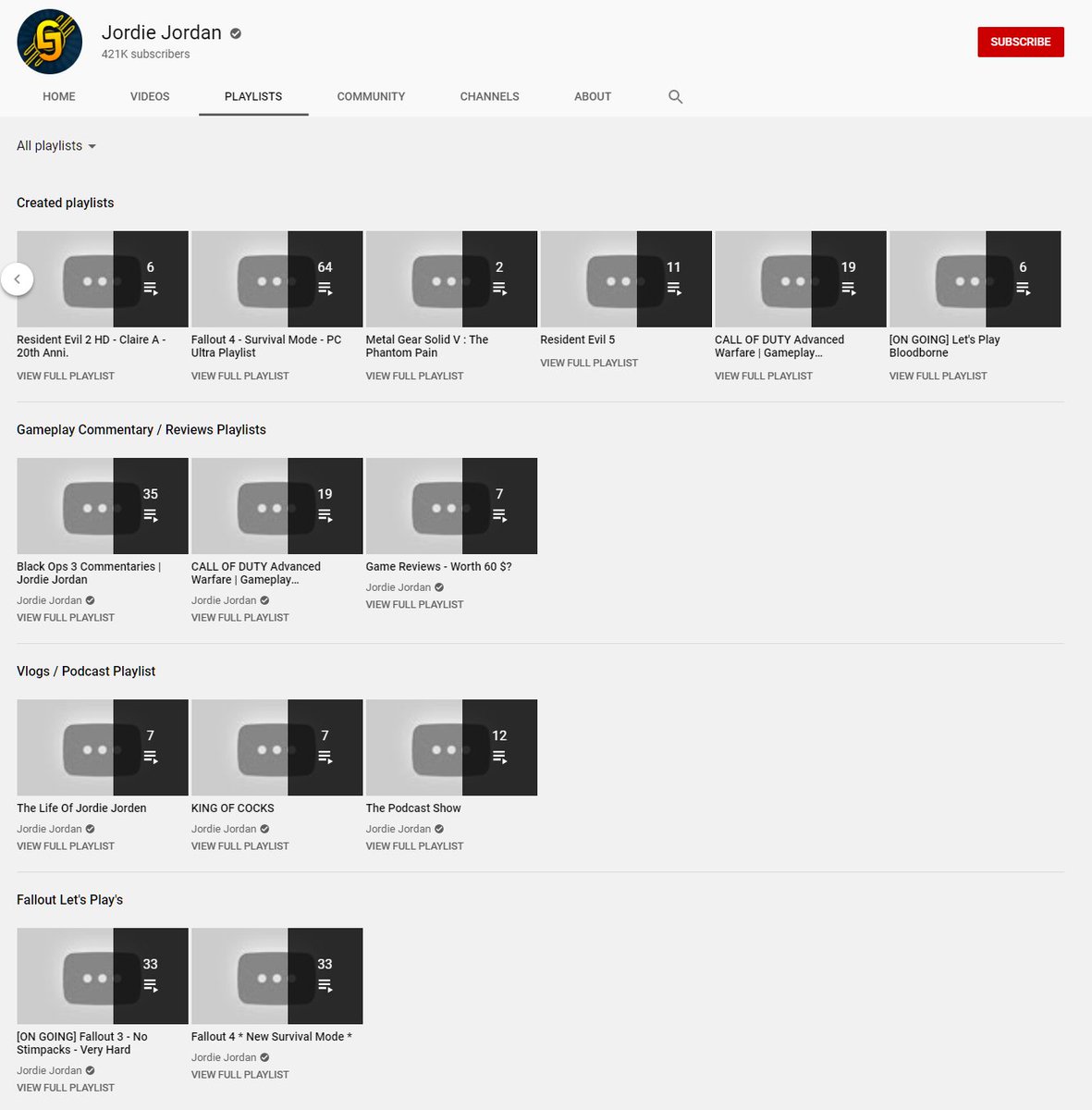Open the COMMUNITY tab
Viewport: 1092px width, 1110px height.
tap(371, 96)
